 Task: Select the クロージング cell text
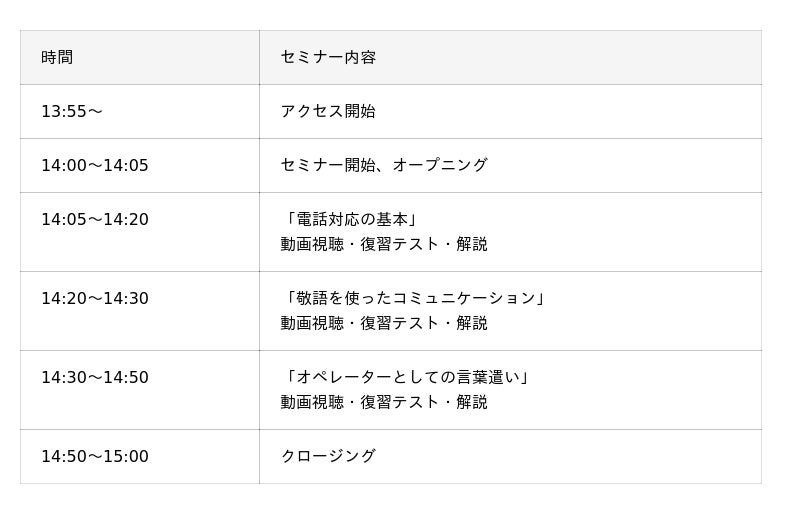click(328, 456)
